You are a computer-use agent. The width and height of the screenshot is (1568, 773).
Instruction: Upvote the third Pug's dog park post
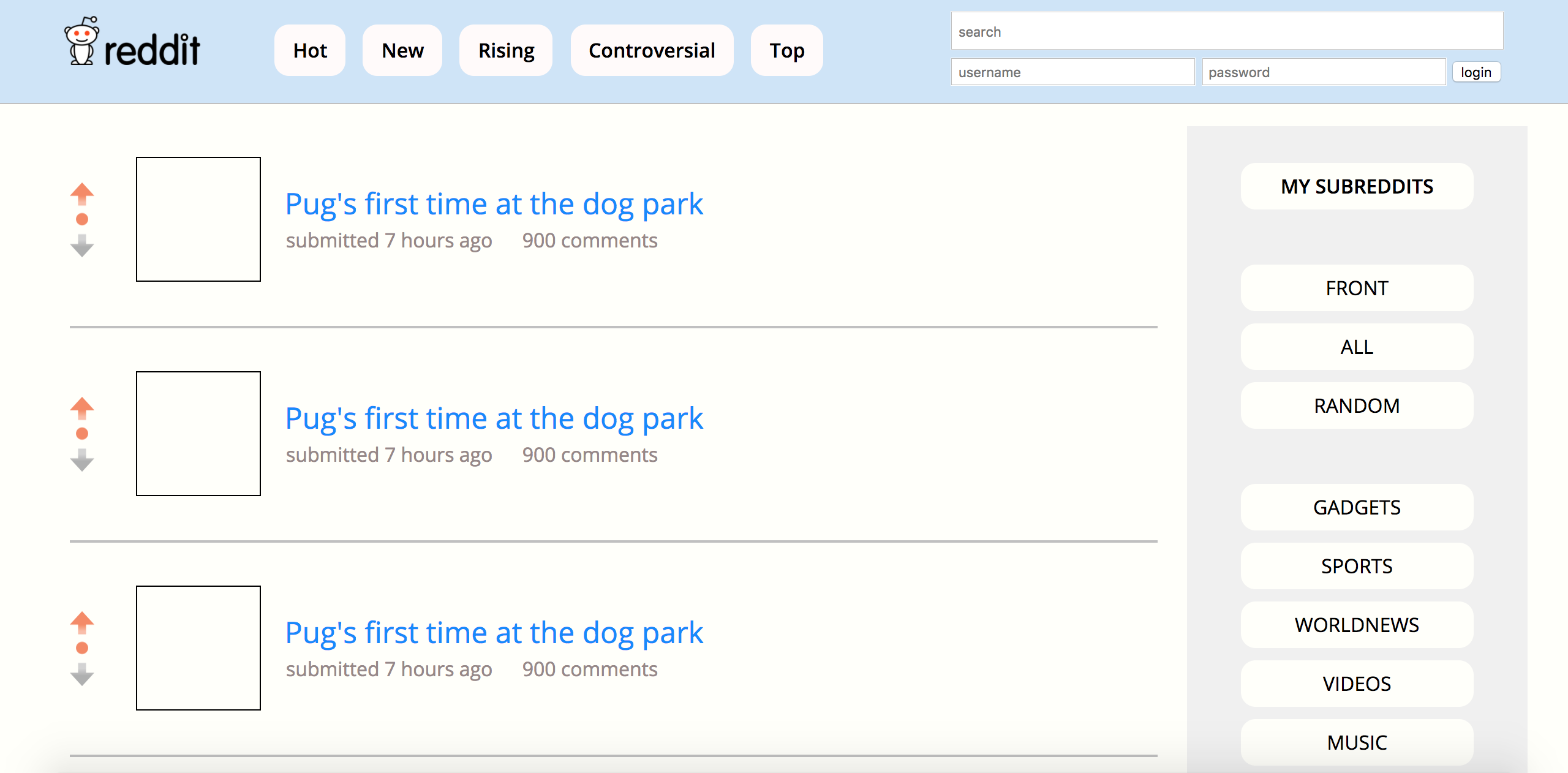click(82, 623)
